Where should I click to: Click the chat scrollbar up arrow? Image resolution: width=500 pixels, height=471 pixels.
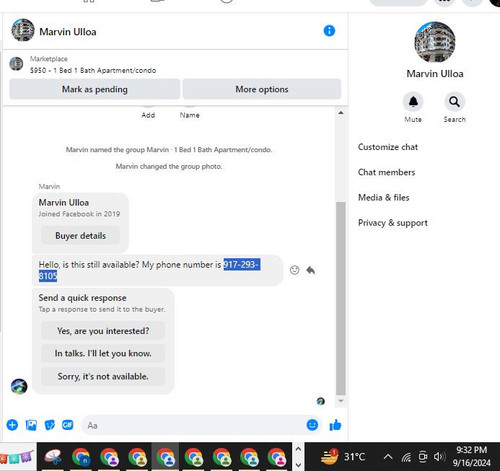(341, 113)
